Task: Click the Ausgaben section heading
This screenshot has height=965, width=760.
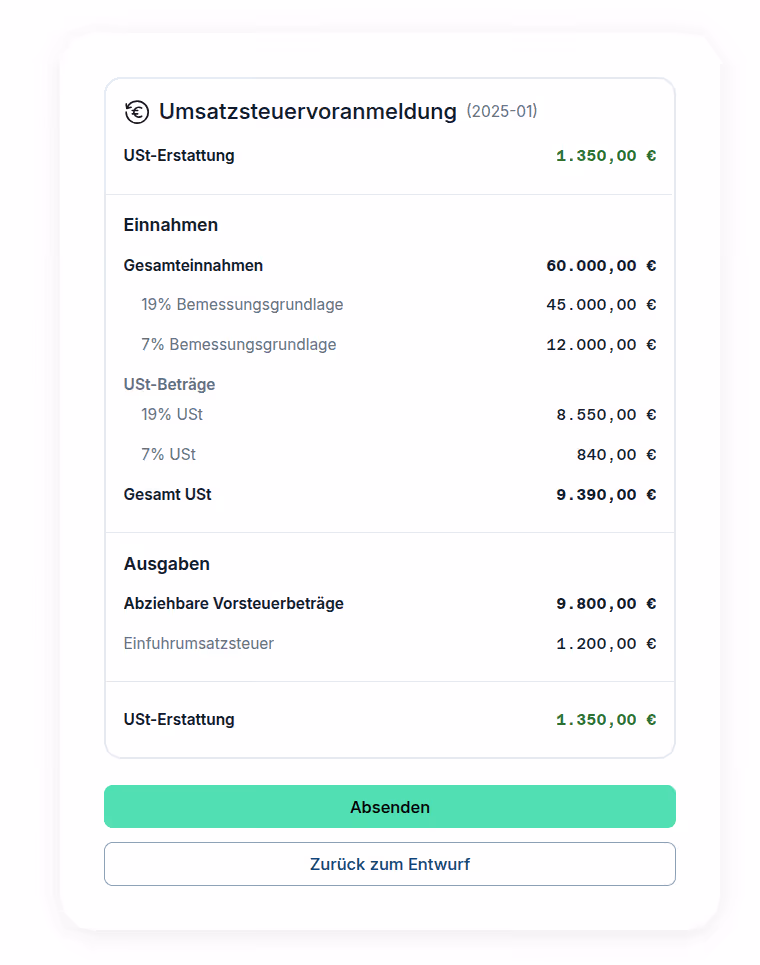Action: pos(167,564)
